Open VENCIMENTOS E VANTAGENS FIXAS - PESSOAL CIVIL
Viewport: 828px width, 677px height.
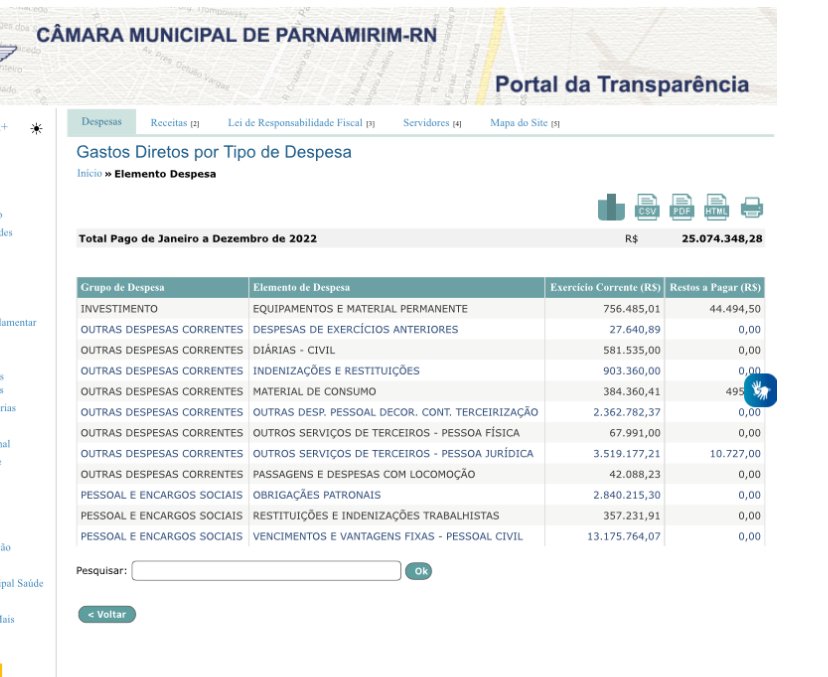tap(388, 536)
